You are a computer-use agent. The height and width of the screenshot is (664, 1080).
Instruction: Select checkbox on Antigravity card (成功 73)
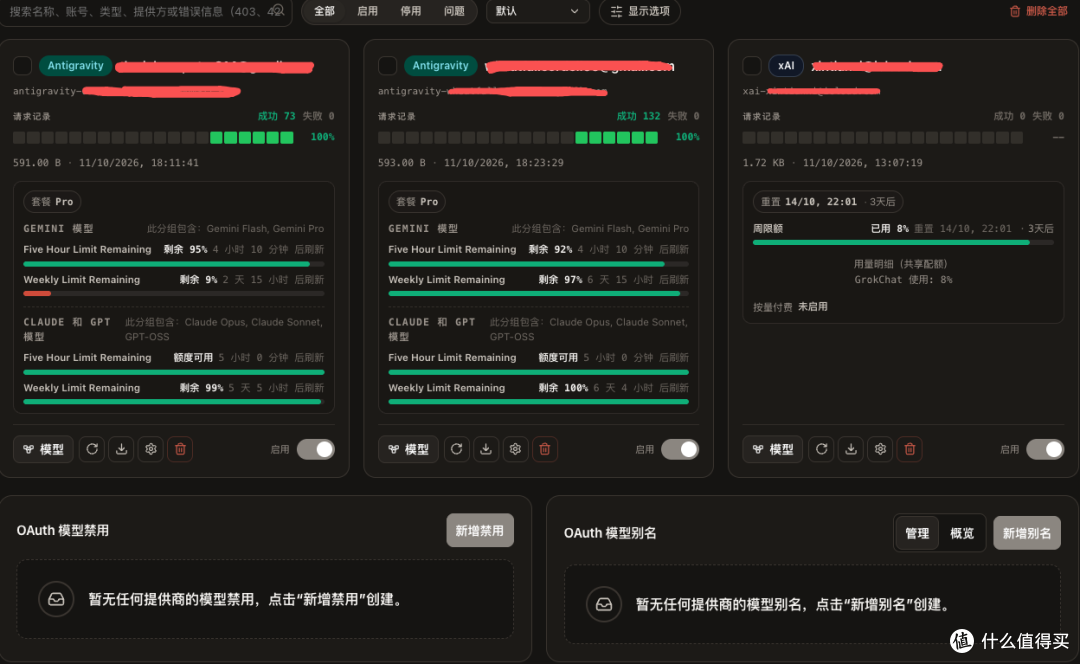(x=22, y=65)
